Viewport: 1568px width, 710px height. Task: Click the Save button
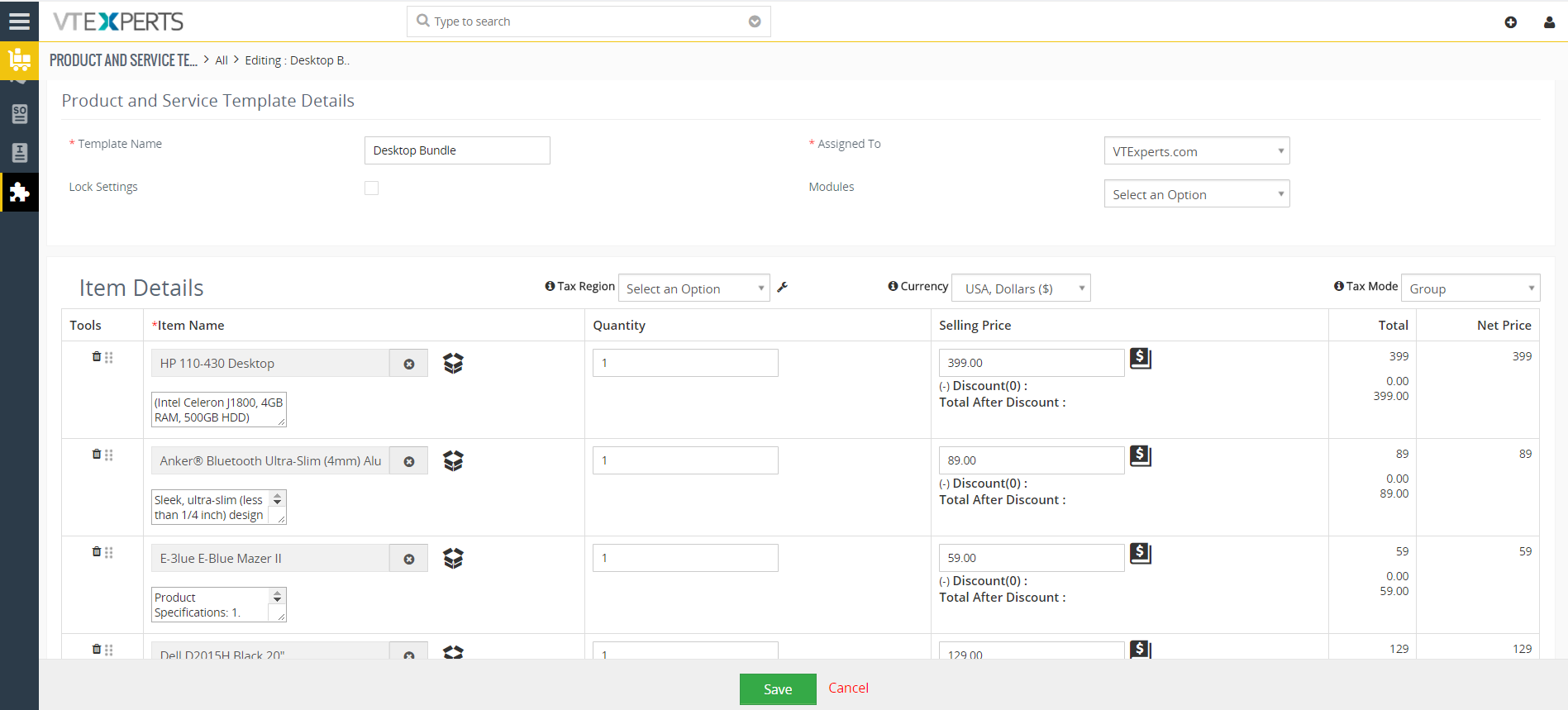tap(778, 689)
